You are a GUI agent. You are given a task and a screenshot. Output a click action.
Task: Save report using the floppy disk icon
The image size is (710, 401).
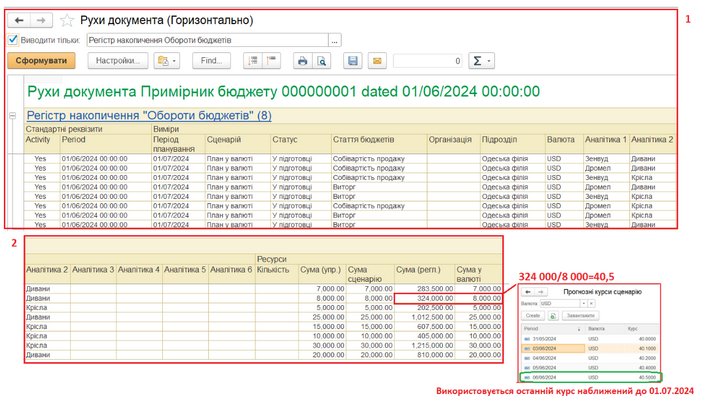[x=352, y=61]
